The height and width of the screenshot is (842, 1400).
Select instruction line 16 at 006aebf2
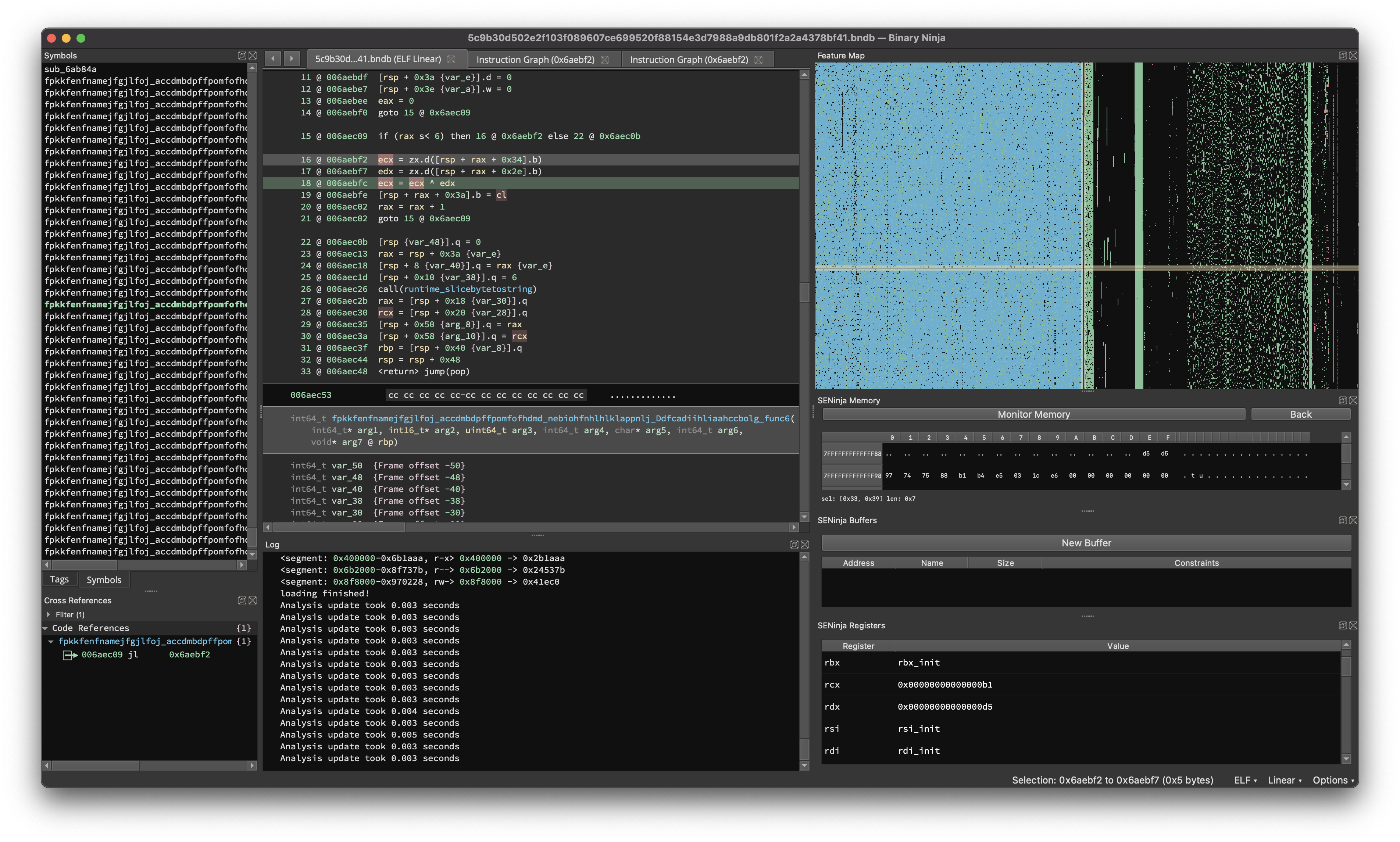coord(531,160)
